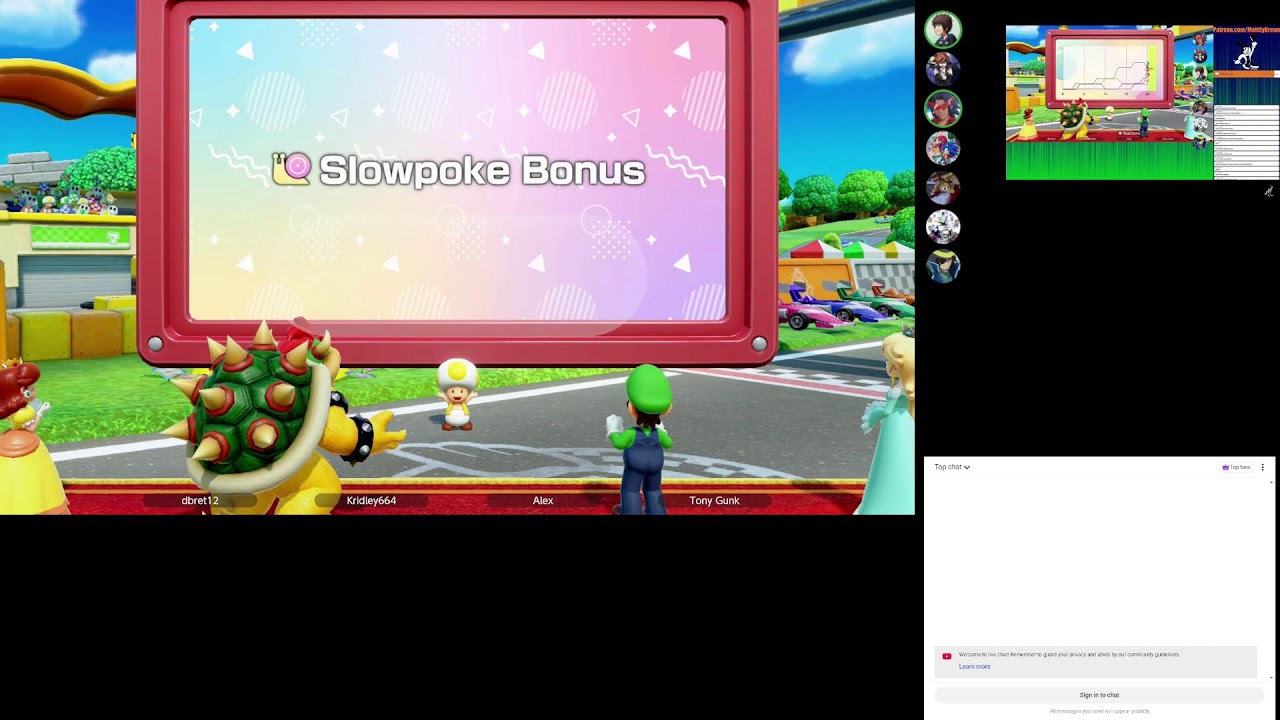Open the chat three-dot options menu

1262,467
